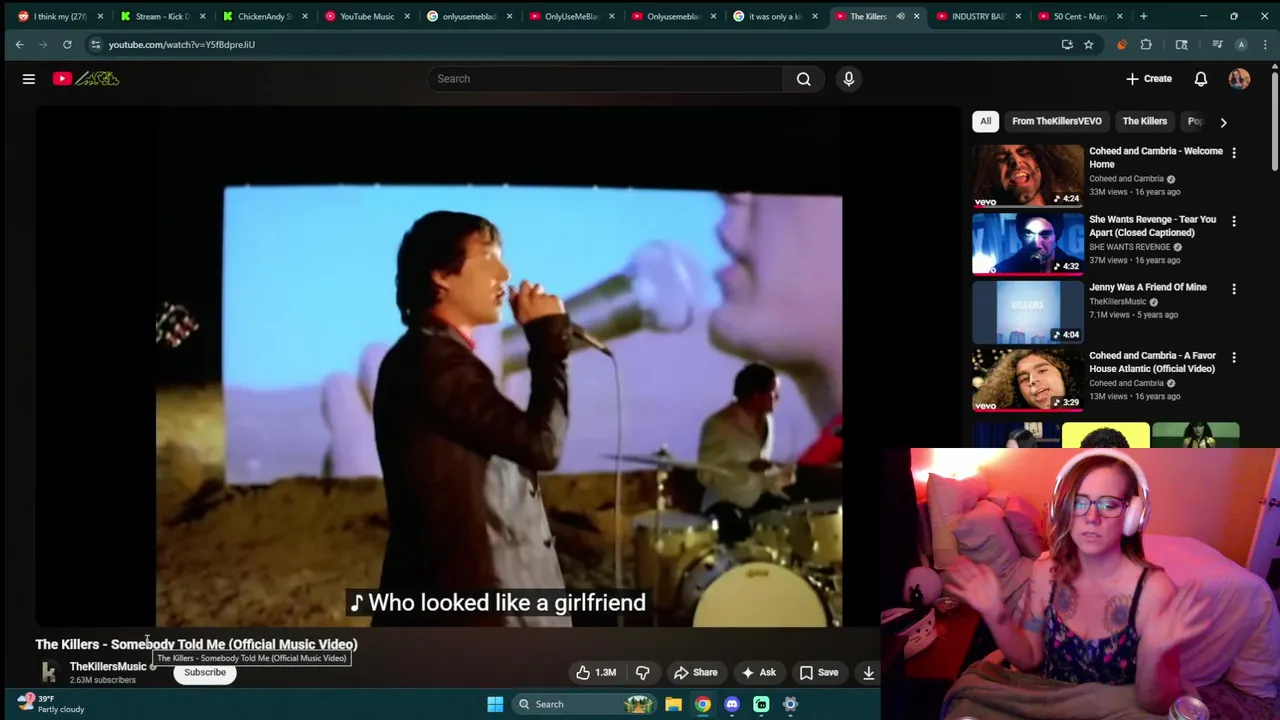The image size is (1280, 720).
Task: Open options for Jenny Was A Friend video
Action: [1234, 289]
